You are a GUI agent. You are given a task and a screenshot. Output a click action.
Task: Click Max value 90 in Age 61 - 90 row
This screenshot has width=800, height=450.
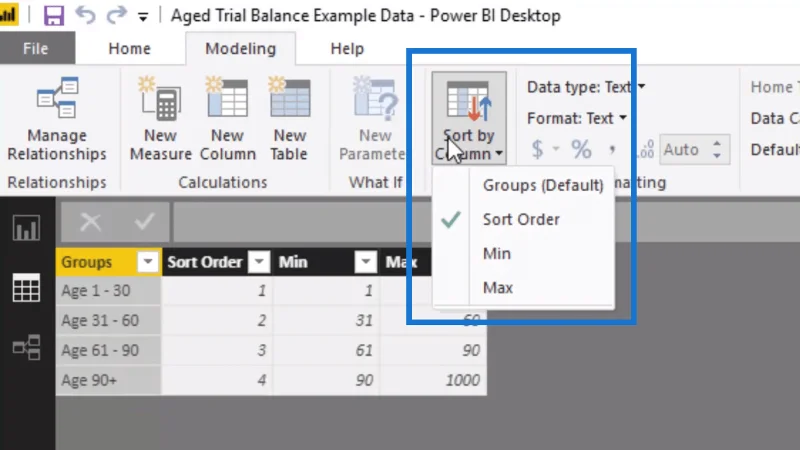click(x=434, y=351)
